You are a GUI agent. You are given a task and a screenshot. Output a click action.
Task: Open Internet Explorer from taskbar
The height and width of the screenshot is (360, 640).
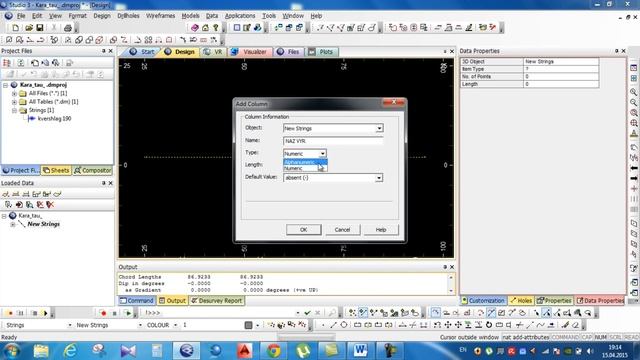coord(70,351)
